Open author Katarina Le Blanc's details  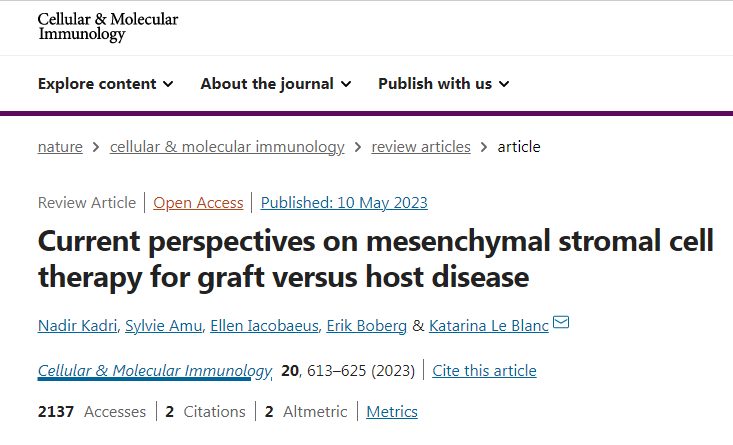489,324
